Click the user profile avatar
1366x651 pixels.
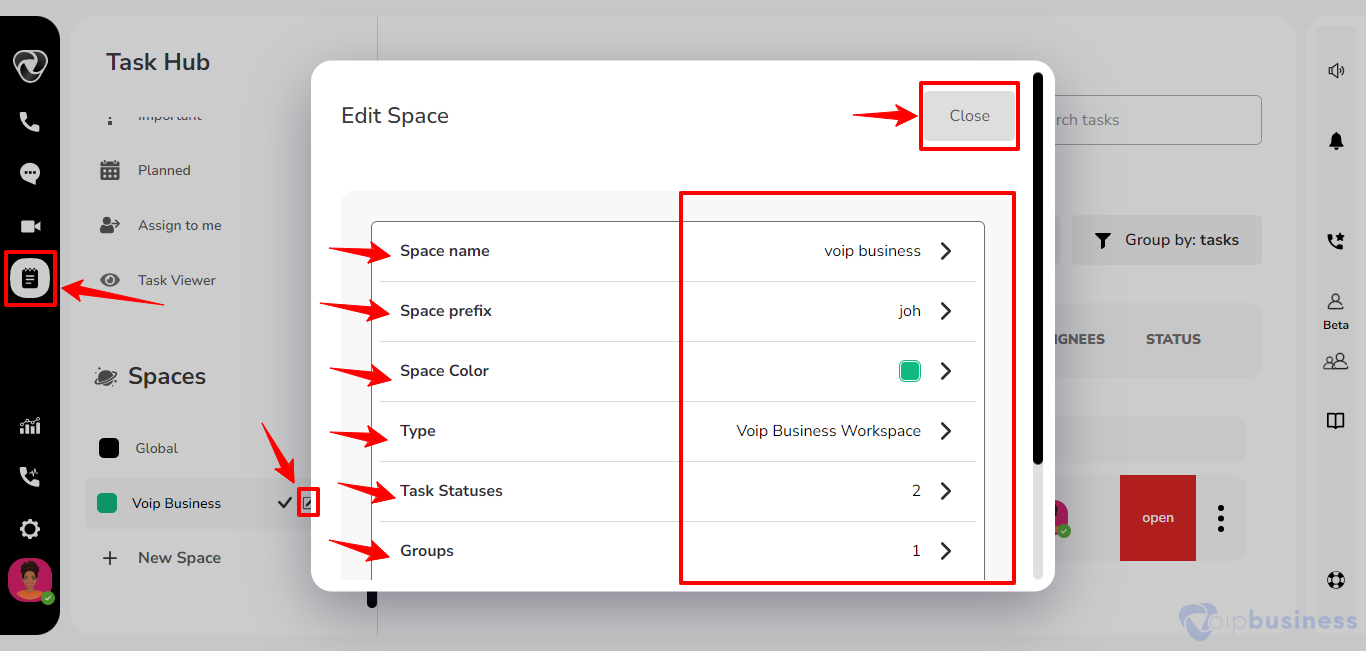[x=30, y=580]
